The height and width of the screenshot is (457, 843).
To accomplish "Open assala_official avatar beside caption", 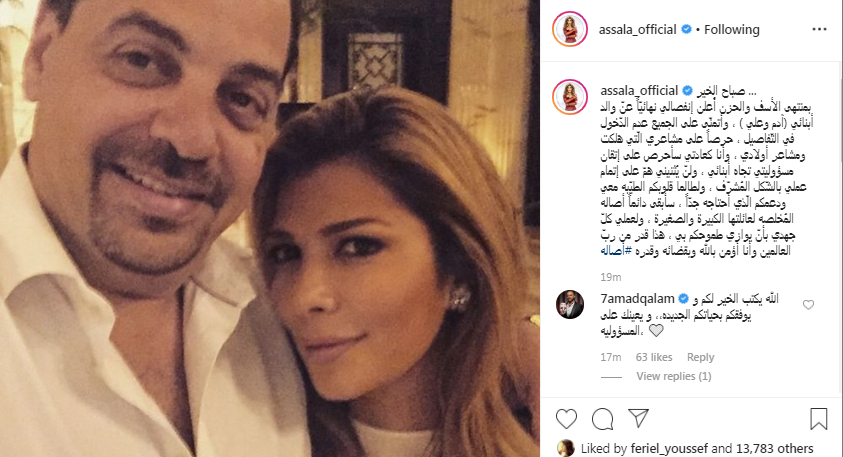I will (x=570, y=97).
